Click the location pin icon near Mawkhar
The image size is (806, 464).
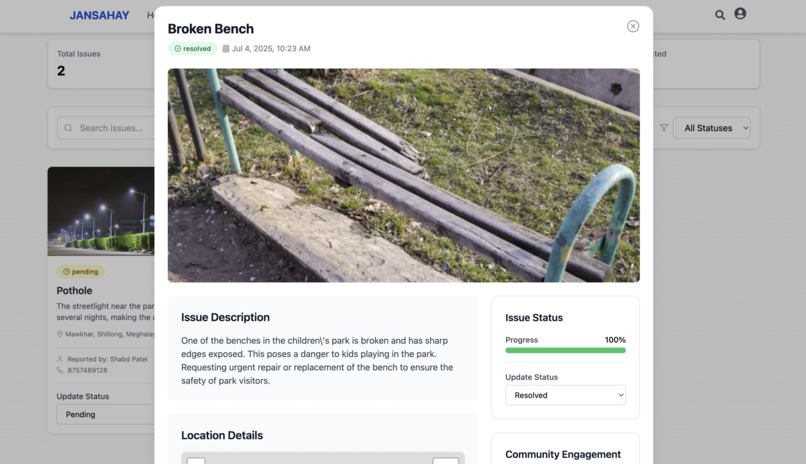(60, 334)
